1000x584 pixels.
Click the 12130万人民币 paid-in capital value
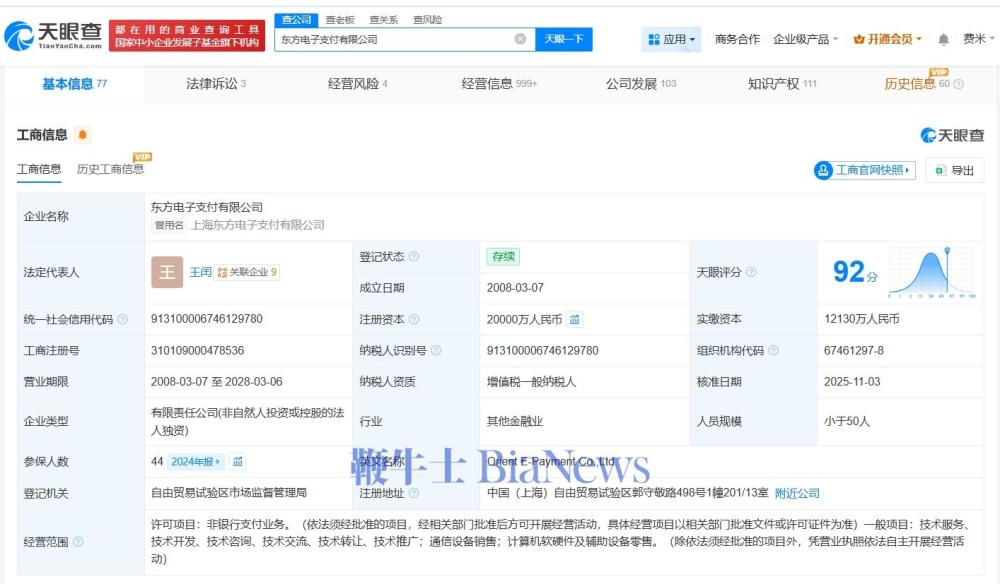pos(862,319)
